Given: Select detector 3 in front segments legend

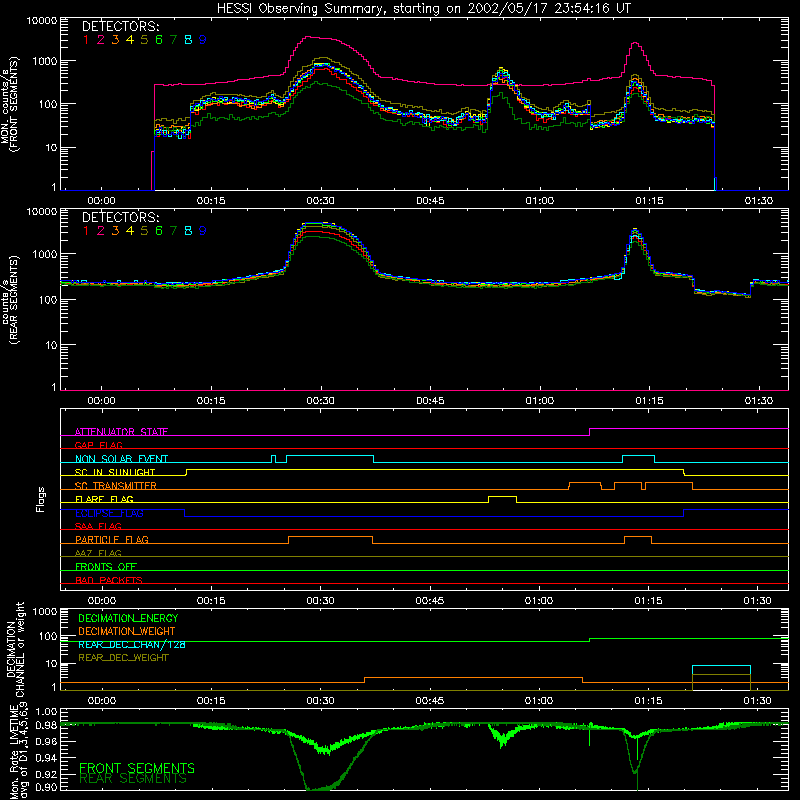Looking at the screenshot, I should (115, 40).
